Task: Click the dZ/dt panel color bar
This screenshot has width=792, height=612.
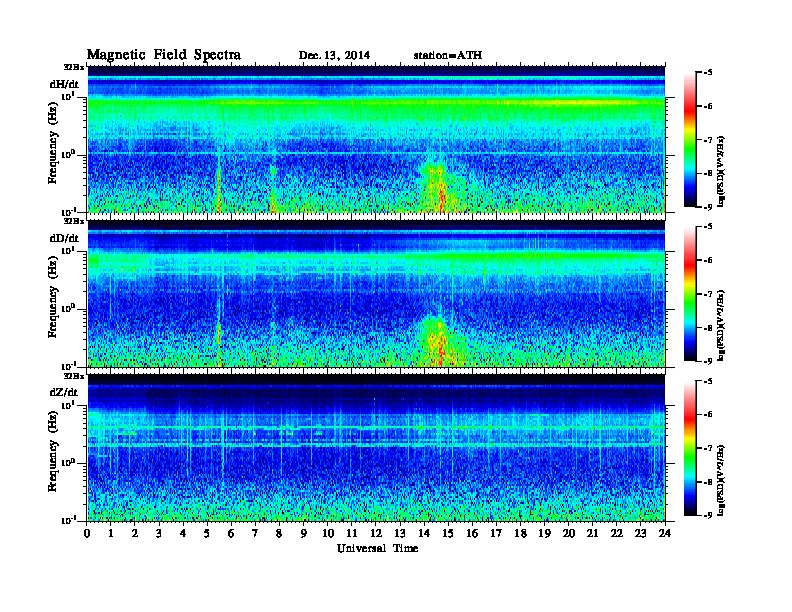Action: click(x=690, y=448)
